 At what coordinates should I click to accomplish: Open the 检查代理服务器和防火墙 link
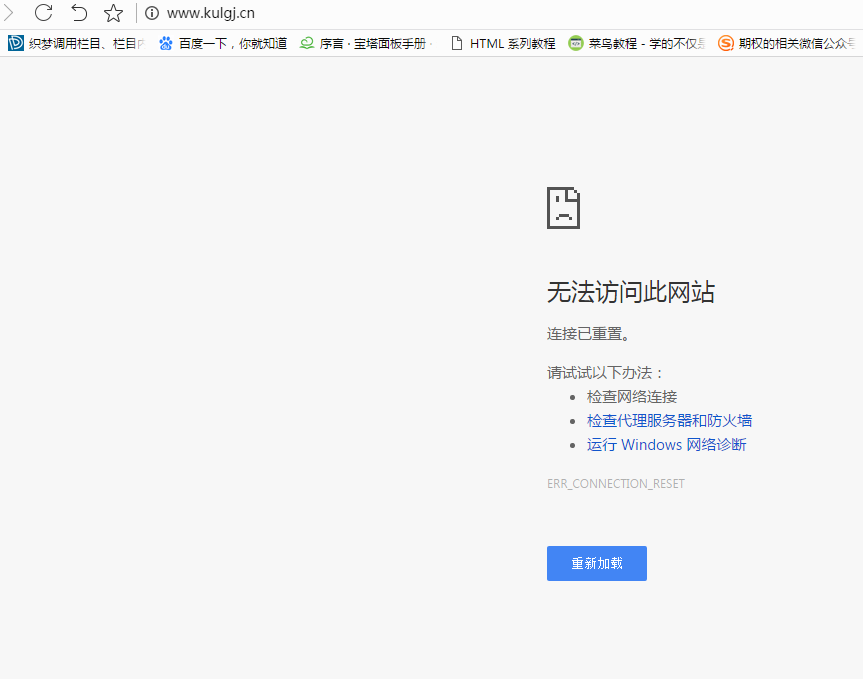(669, 421)
